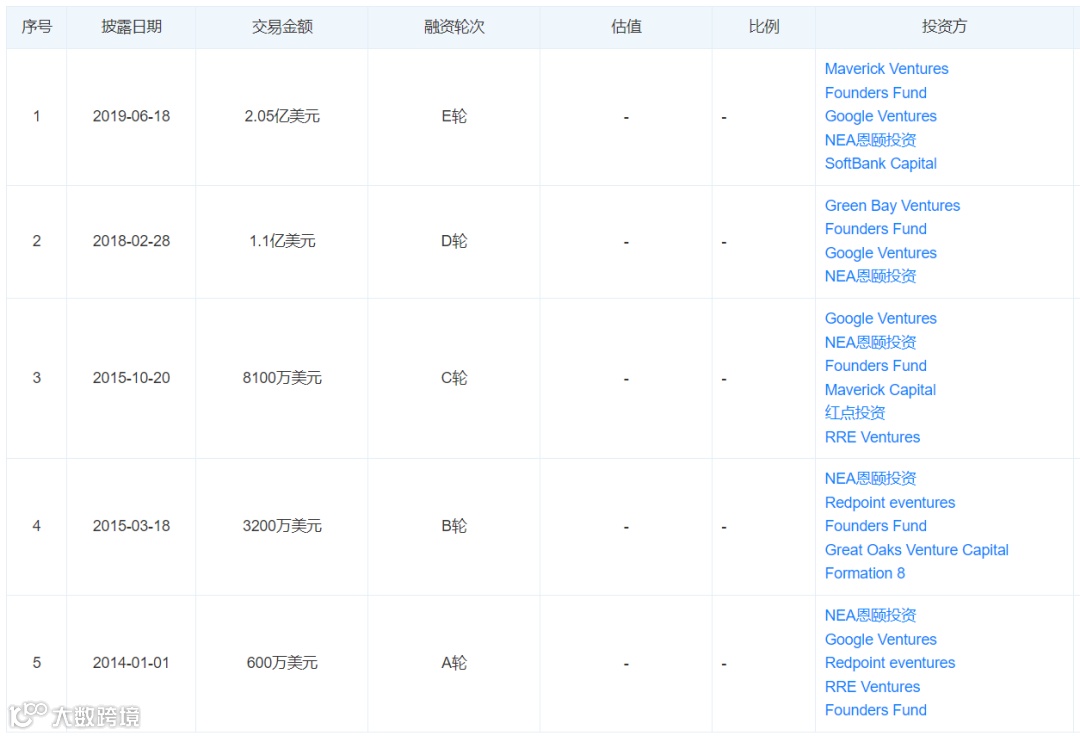Select the C轮 funding round cell

tap(454, 378)
